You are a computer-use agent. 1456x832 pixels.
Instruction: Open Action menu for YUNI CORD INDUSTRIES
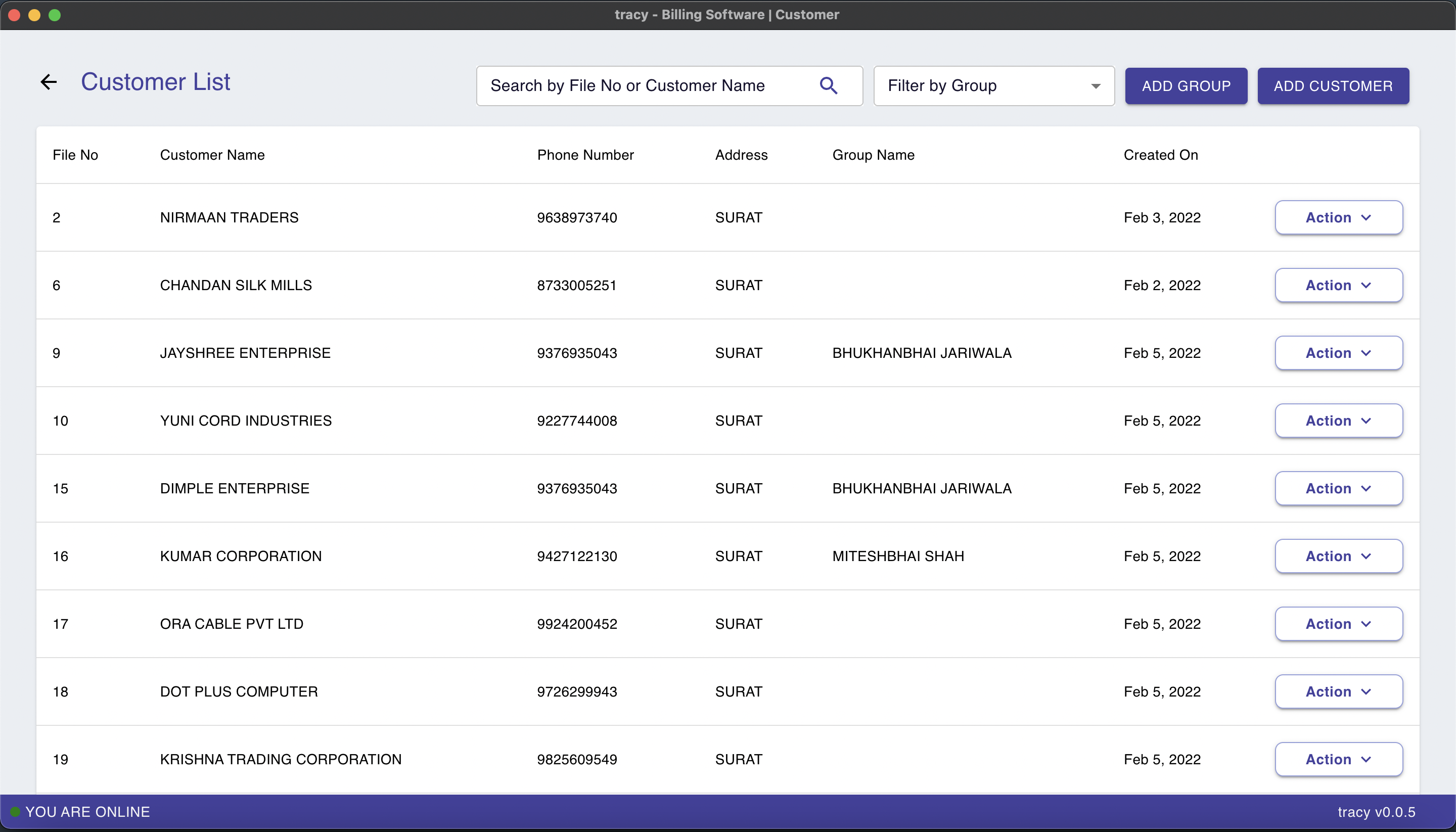[x=1338, y=421]
